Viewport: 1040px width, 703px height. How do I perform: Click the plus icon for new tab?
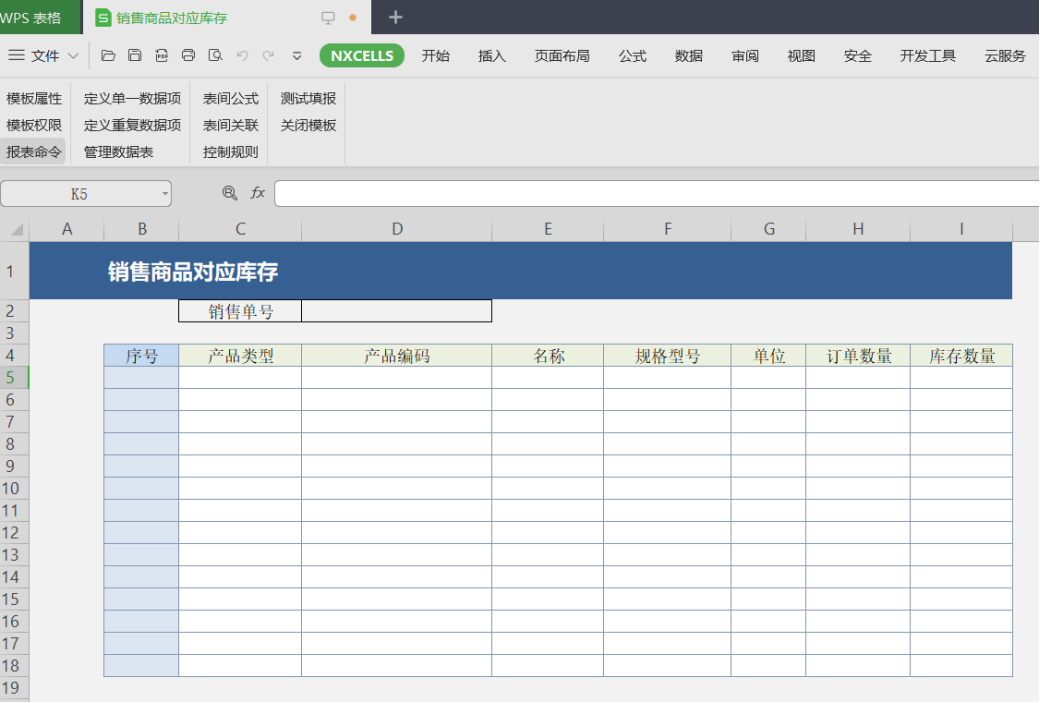pyautogui.click(x=395, y=17)
